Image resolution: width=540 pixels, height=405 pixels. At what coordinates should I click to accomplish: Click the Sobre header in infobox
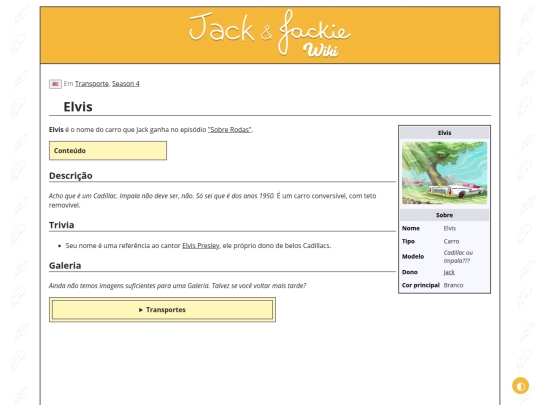tap(444, 215)
